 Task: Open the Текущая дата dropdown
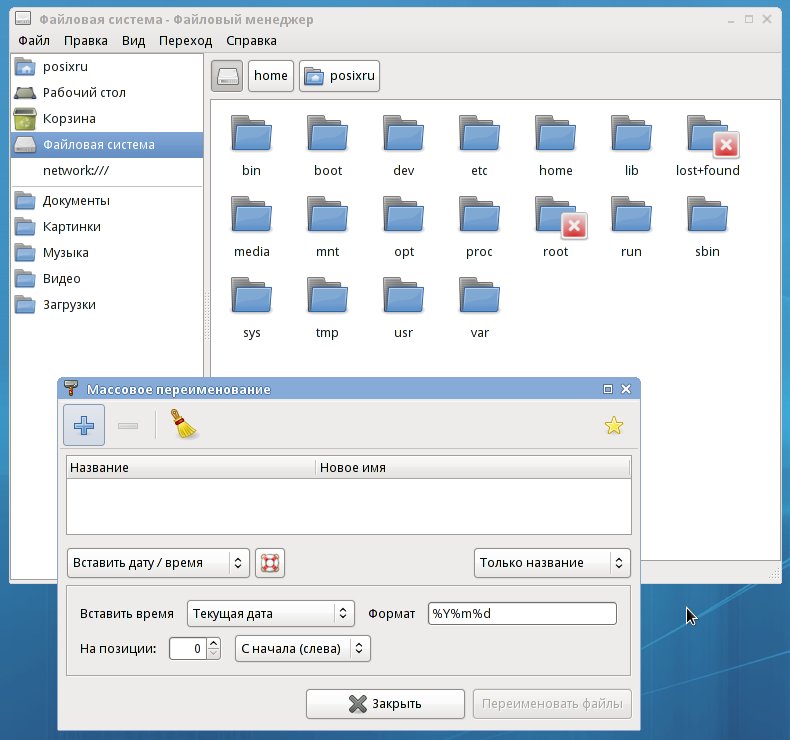point(271,614)
